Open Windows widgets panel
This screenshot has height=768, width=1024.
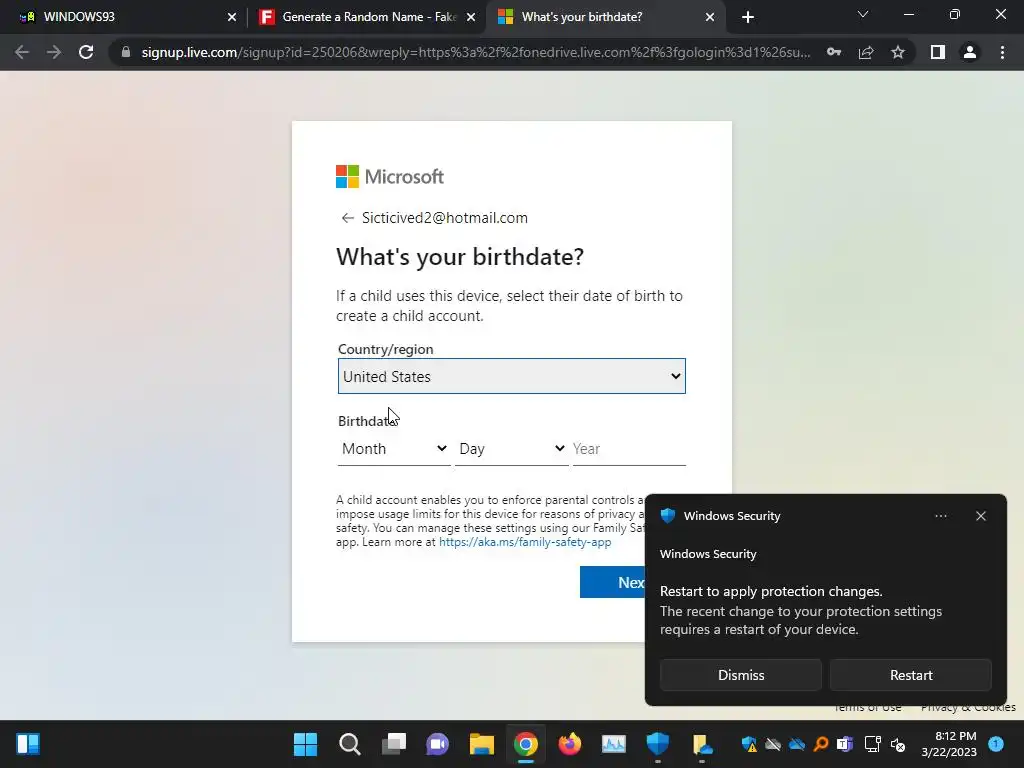[28, 744]
